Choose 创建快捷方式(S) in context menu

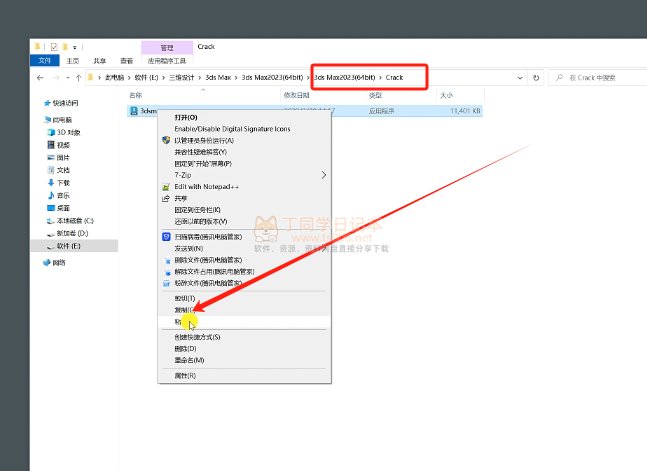coord(197,337)
